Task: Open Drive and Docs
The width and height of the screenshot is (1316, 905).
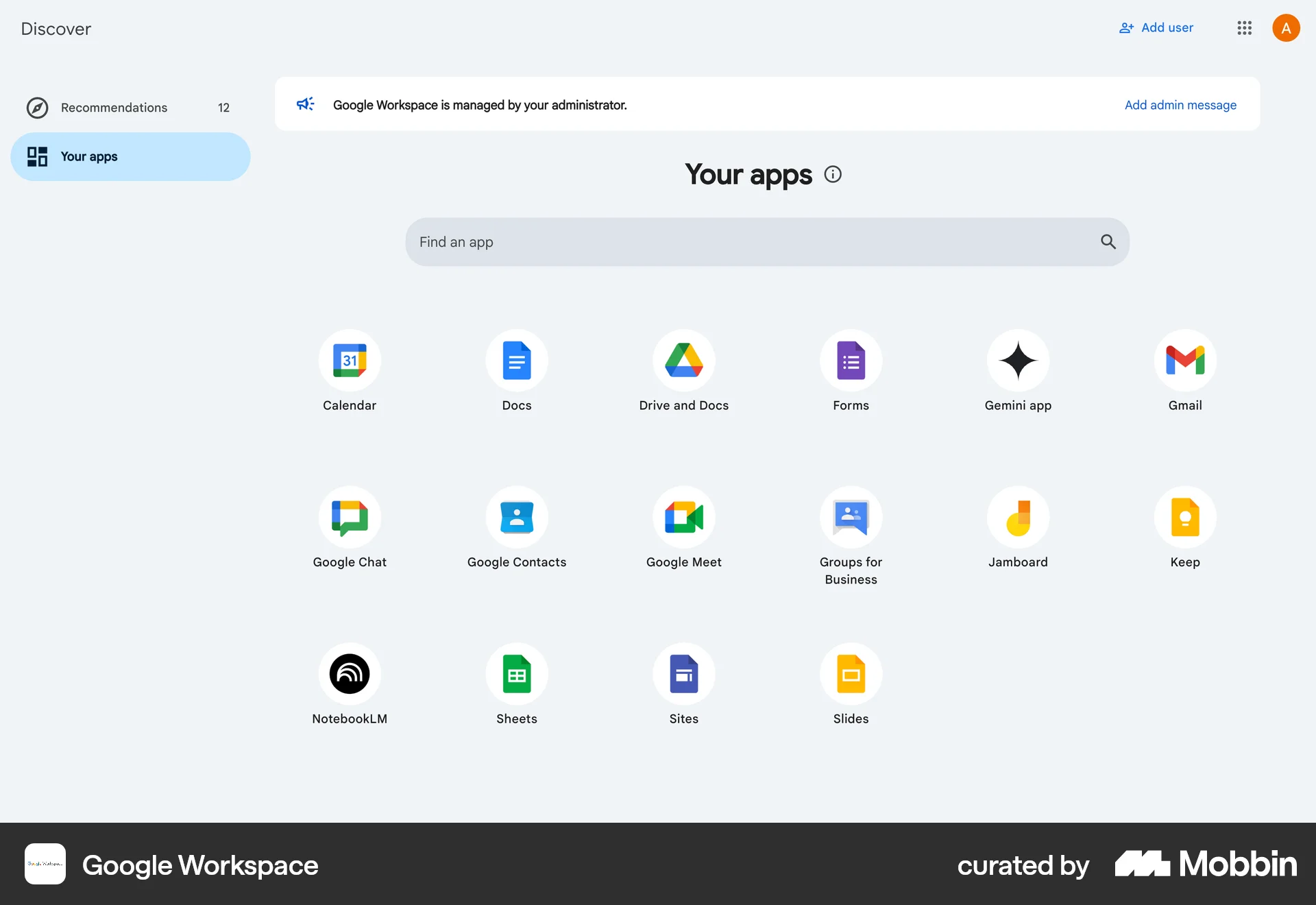Action: (683, 361)
